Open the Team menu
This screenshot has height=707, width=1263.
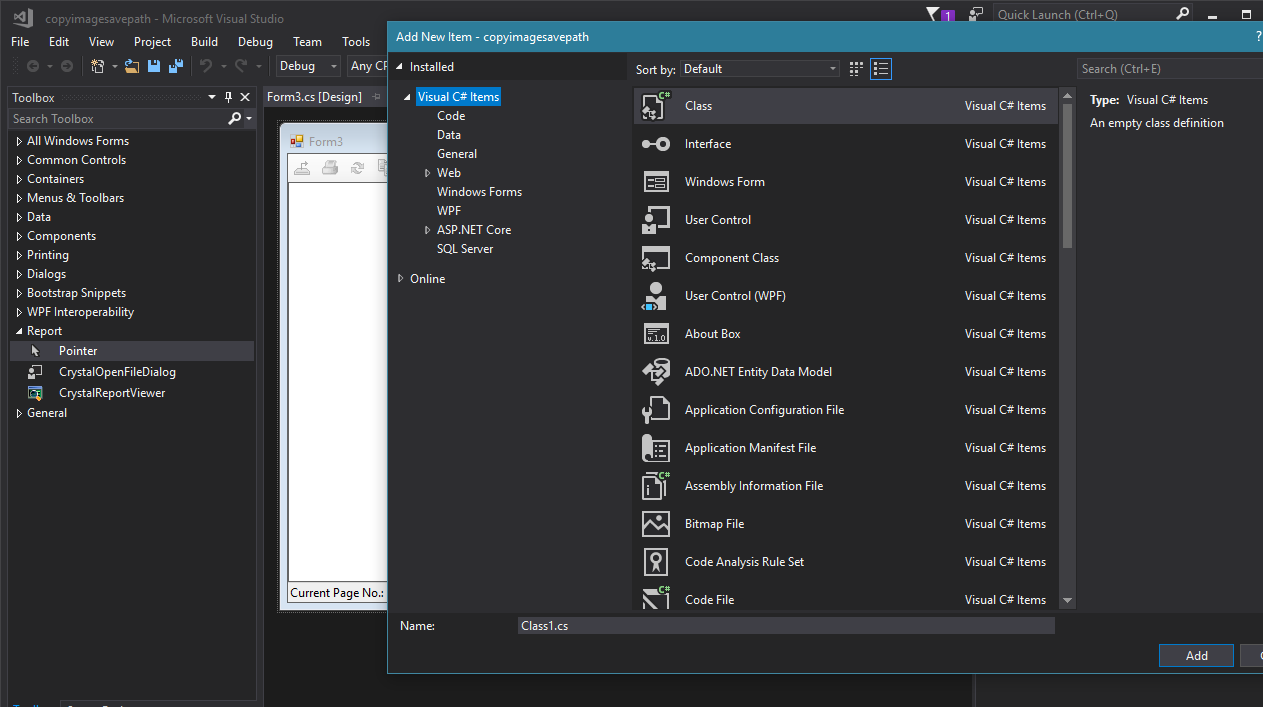pos(307,42)
